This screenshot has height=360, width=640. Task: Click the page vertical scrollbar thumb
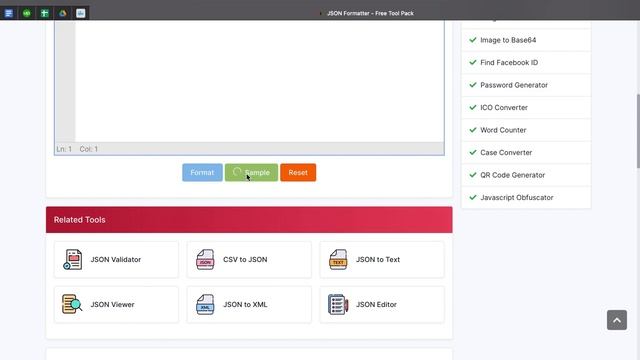click(x=638, y=131)
